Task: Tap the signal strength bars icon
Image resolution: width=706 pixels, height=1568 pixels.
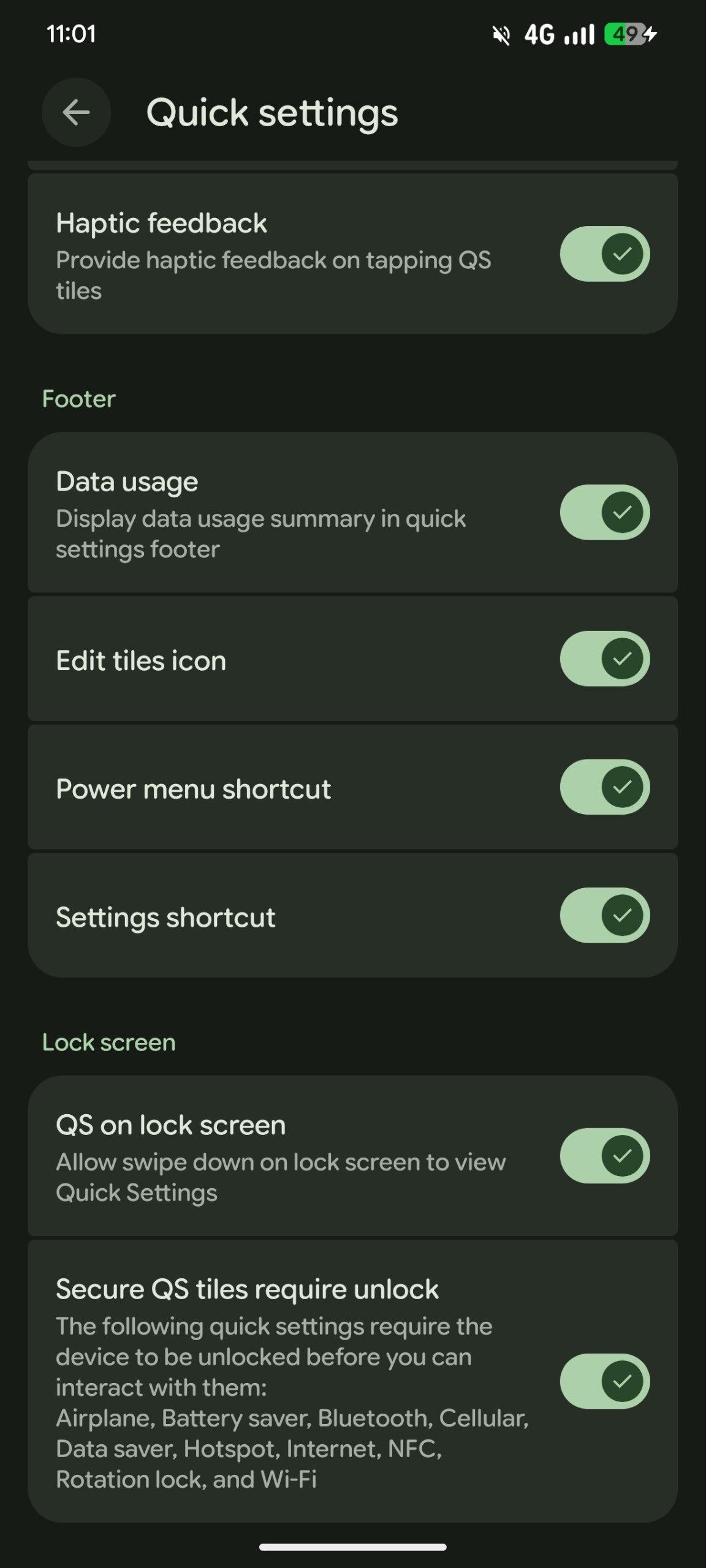Action: tap(579, 35)
